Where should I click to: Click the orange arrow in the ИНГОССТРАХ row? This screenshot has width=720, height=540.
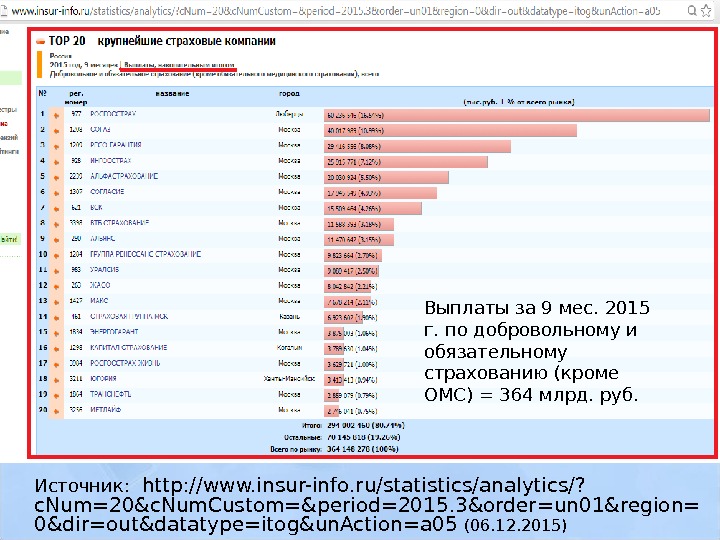click(x=56, y=162)
